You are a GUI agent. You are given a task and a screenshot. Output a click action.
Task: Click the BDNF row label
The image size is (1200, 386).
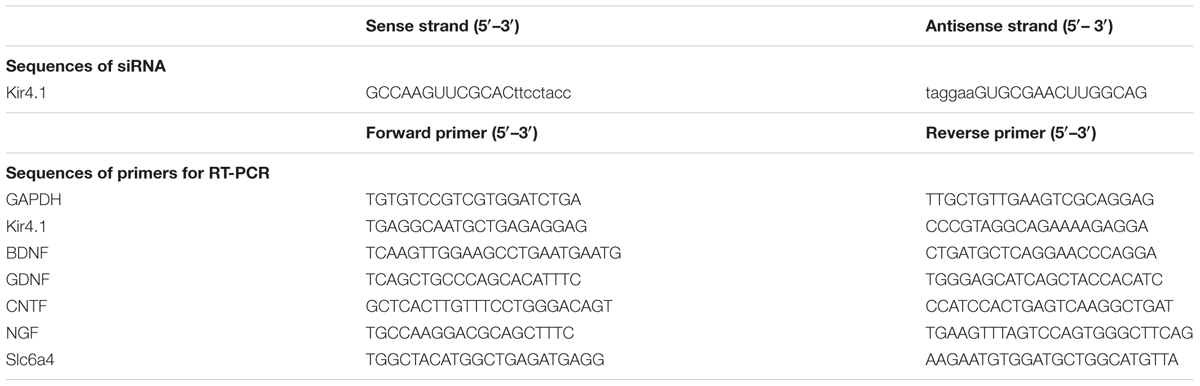coord(26,252)
